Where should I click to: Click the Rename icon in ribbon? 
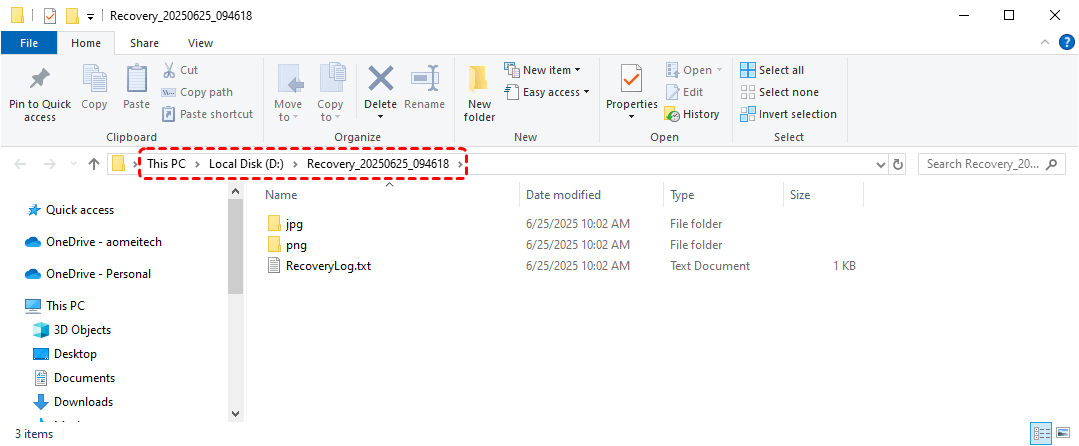(425, 80)
